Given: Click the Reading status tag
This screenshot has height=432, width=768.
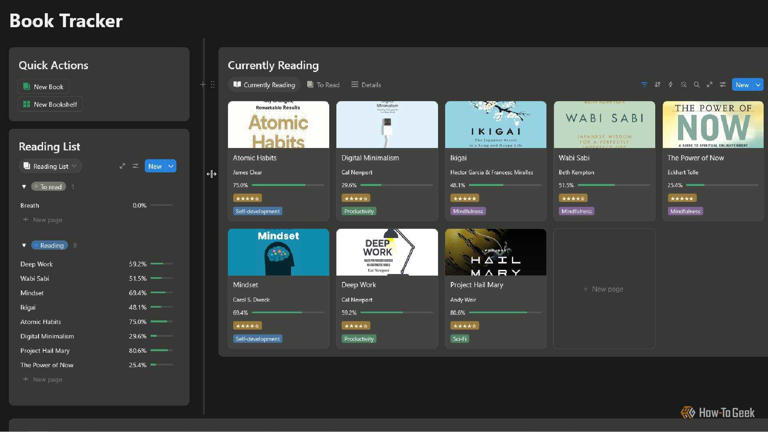Looking at the screenshot, I should tap(49, 245).
